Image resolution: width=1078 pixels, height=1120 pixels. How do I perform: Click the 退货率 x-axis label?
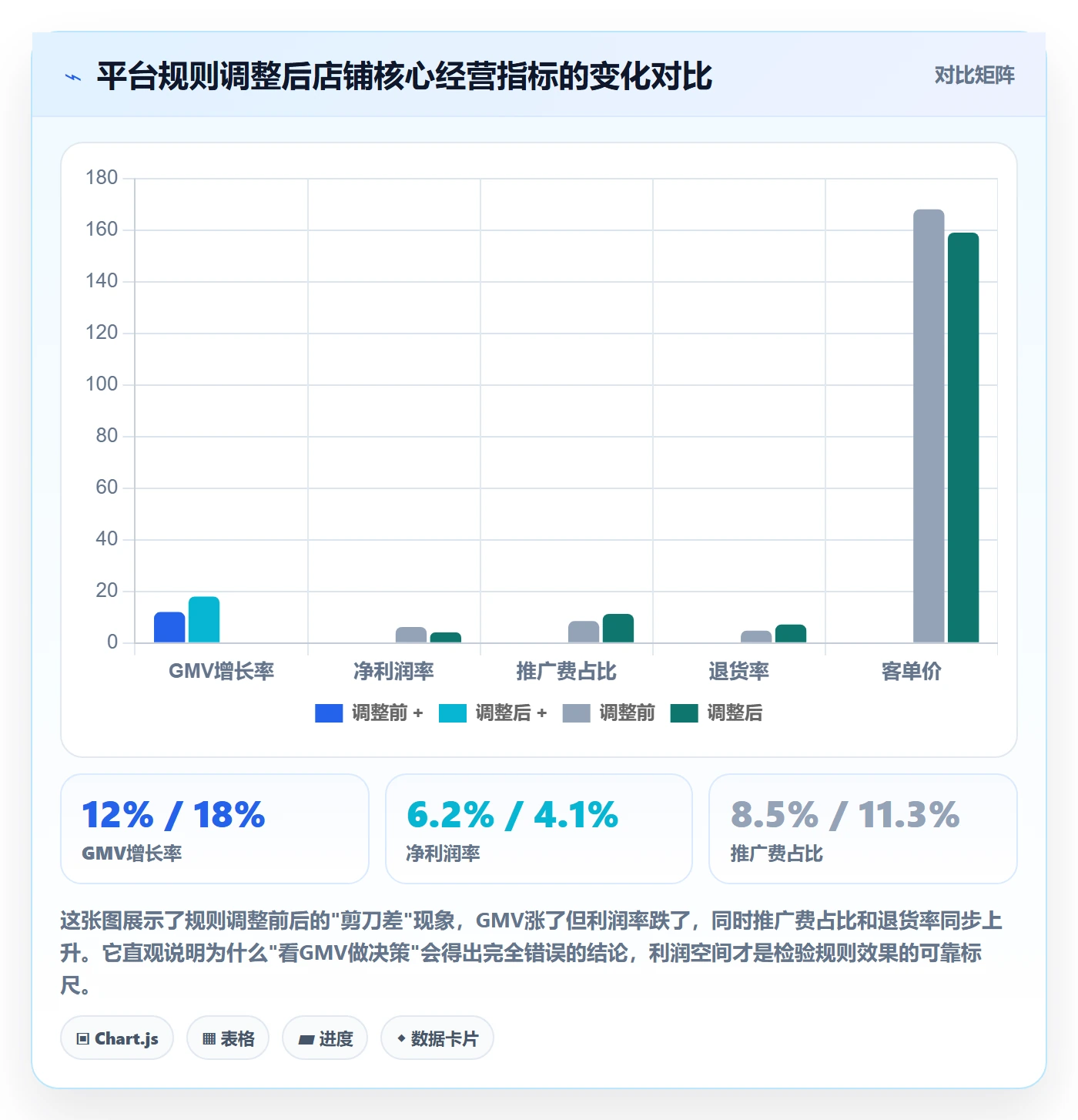pos(738,671)
